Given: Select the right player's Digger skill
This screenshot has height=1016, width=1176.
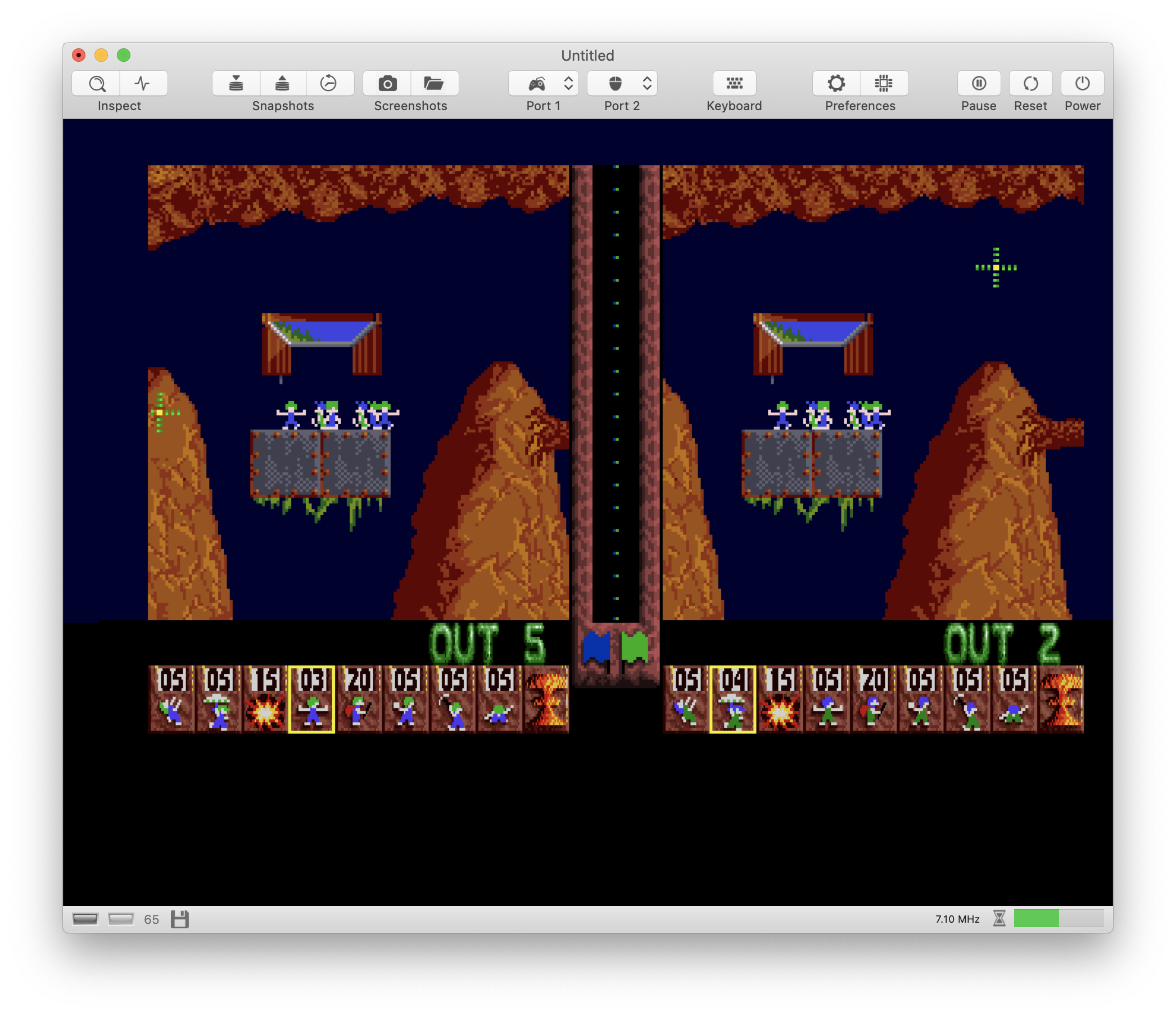Looking at the screenshot, I should coord(1015,699).
